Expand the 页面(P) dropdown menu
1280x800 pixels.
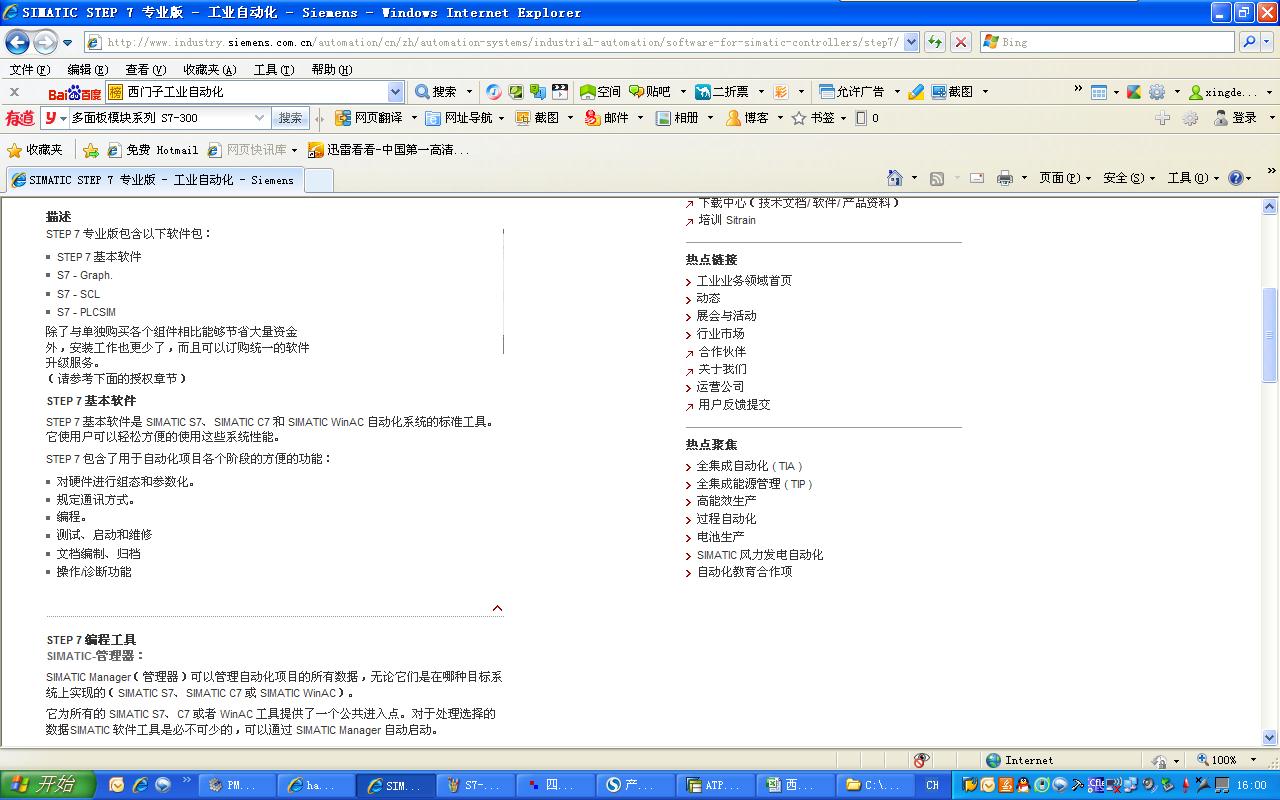pos(1065,178)
